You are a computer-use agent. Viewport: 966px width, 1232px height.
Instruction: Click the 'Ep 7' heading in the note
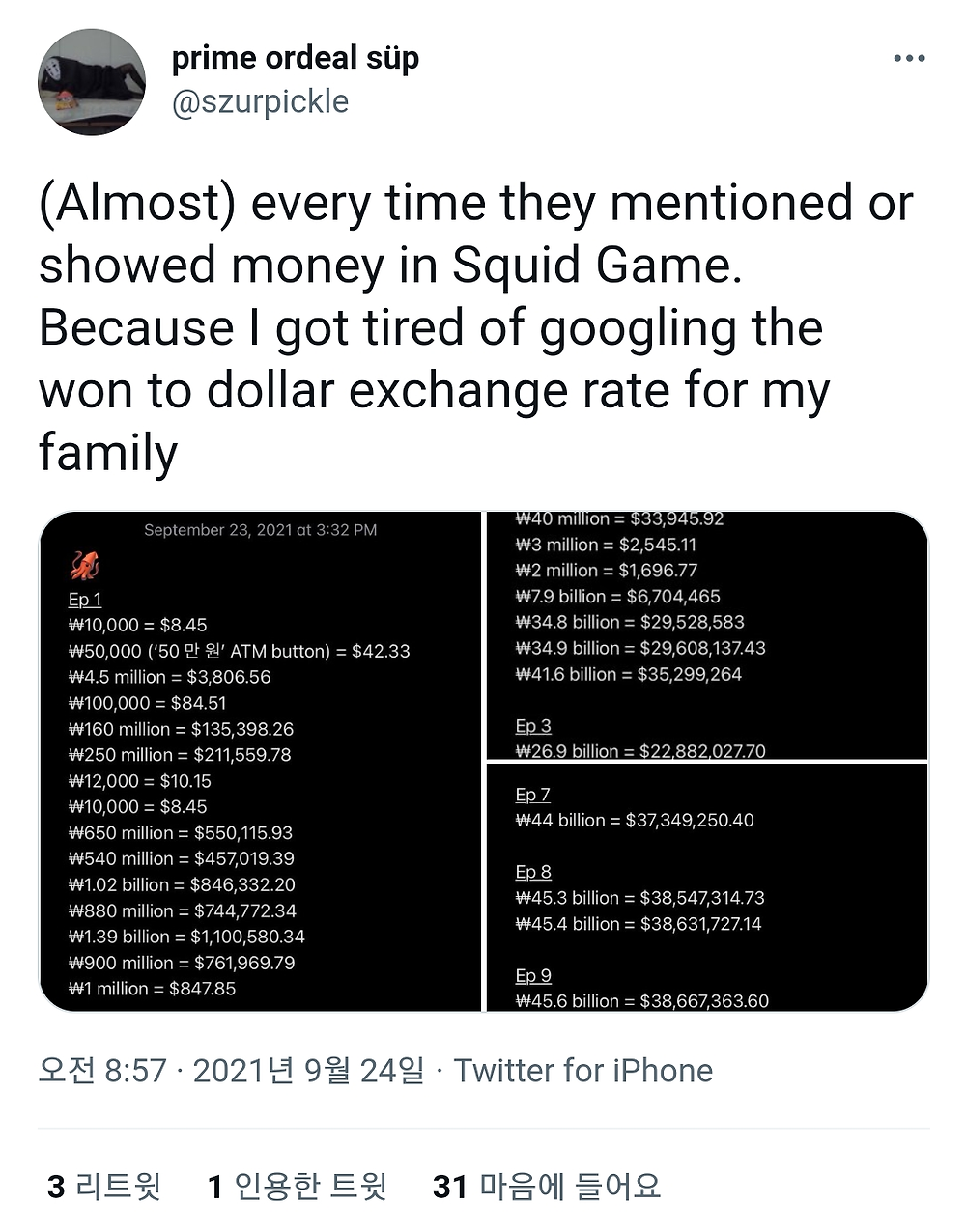(533, 795)
